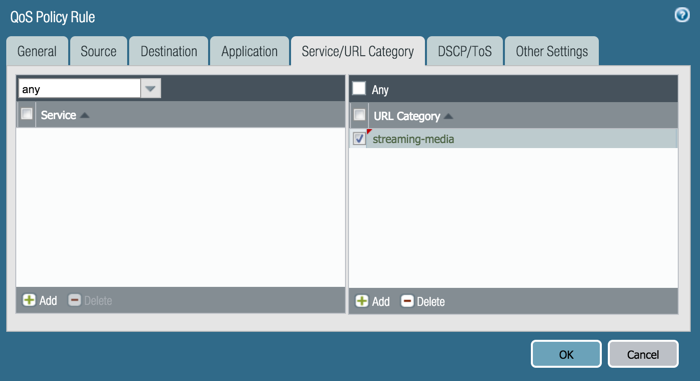Select the Service/URL Category tab
This screenshot has width=700, height=381.
(x=358, y=51)
